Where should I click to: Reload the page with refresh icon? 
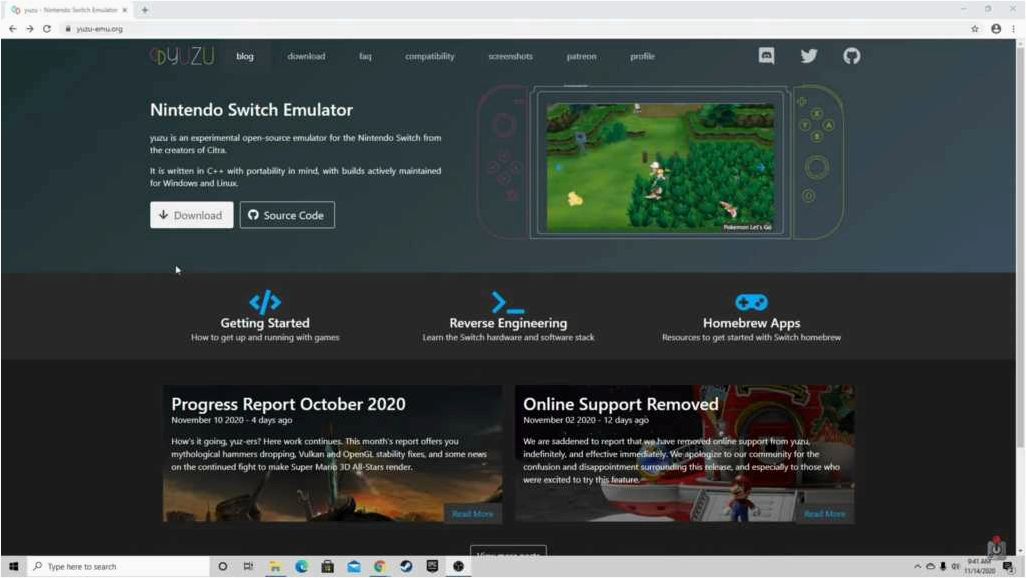tap(46, 29)
